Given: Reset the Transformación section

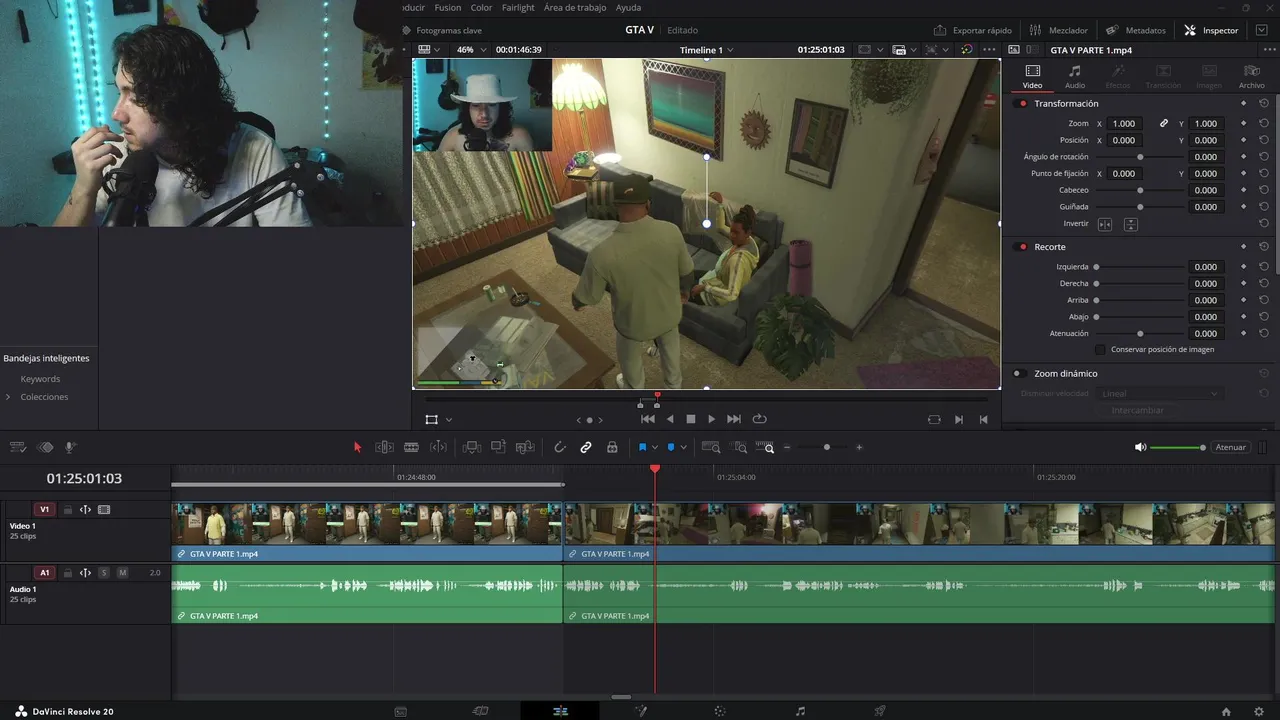Looking at the screenshot, I should click(1264, 104).
